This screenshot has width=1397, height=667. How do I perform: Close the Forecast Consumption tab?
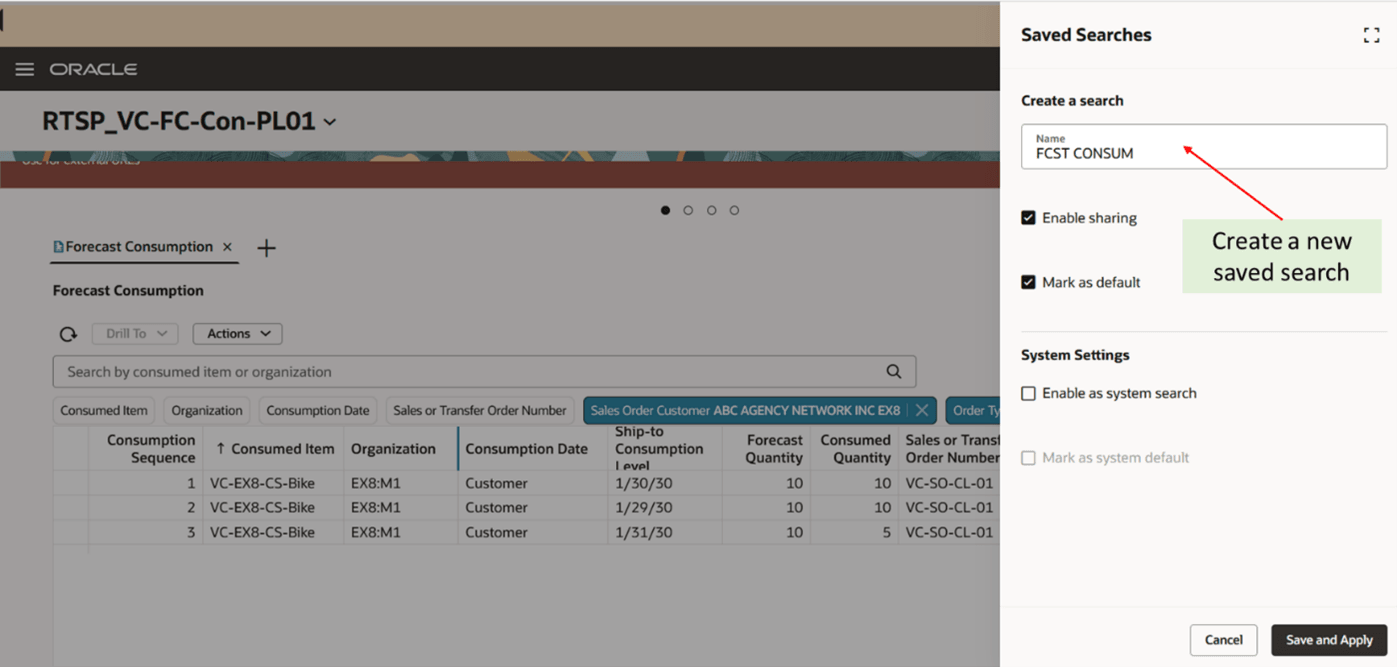click(x=228, y=247)
